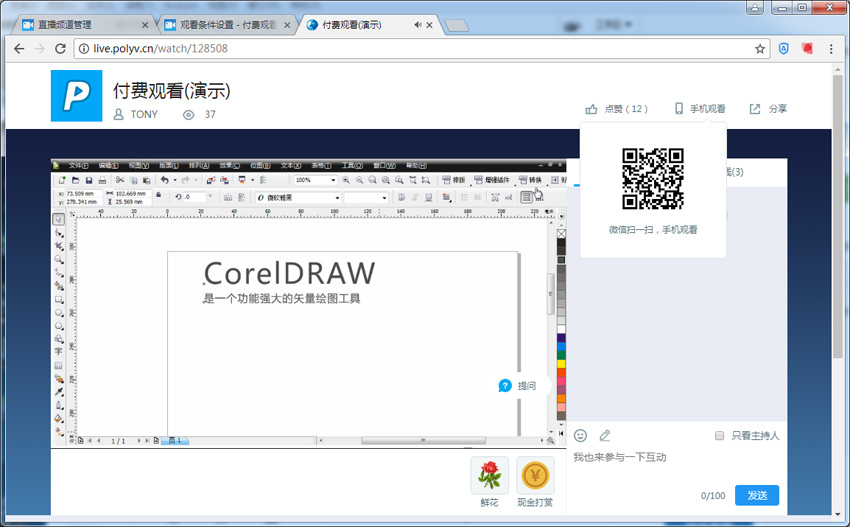Click the chat message input field

[x=670, y=458]
